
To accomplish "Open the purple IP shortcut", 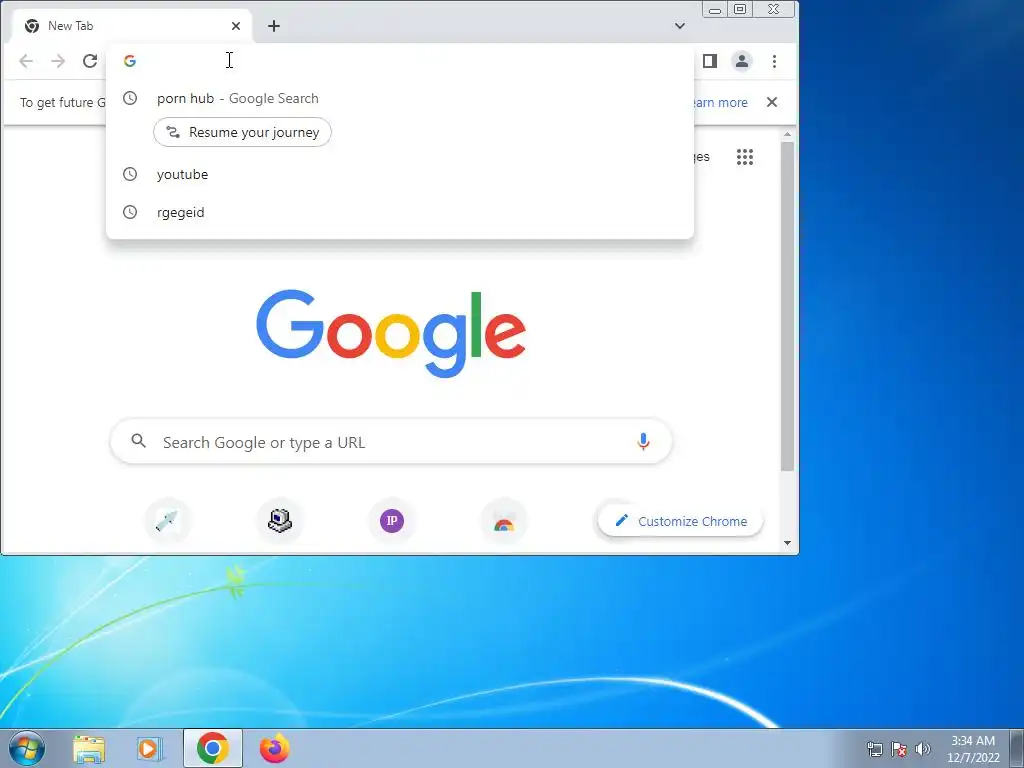I will [x=392, y=520].
